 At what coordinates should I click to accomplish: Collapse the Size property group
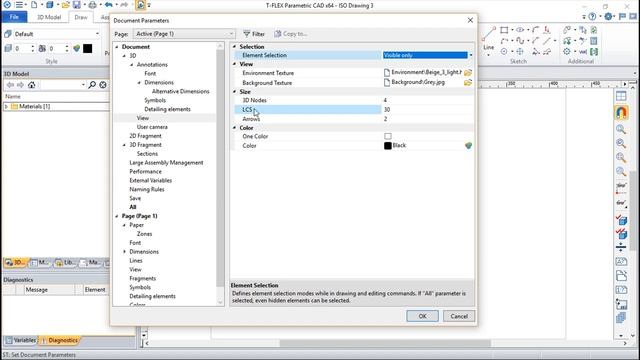click(235, 92)
